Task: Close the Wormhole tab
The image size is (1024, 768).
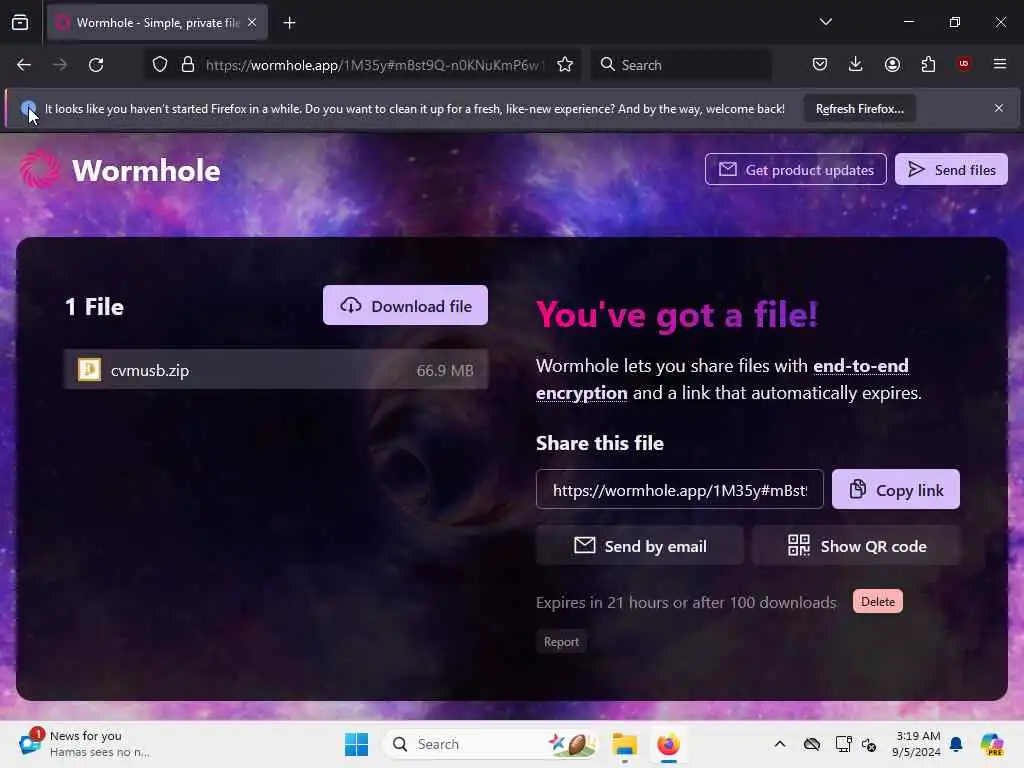Action: click(252, 23)
